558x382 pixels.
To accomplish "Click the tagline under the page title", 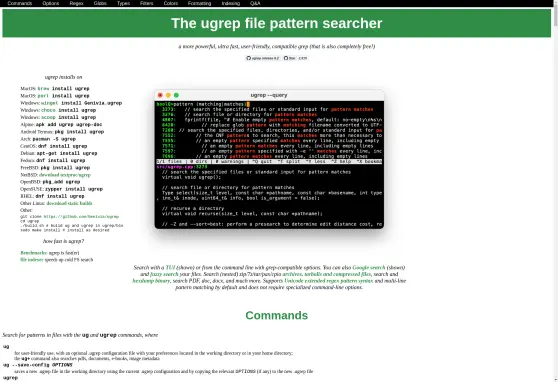I will point(277,46).
